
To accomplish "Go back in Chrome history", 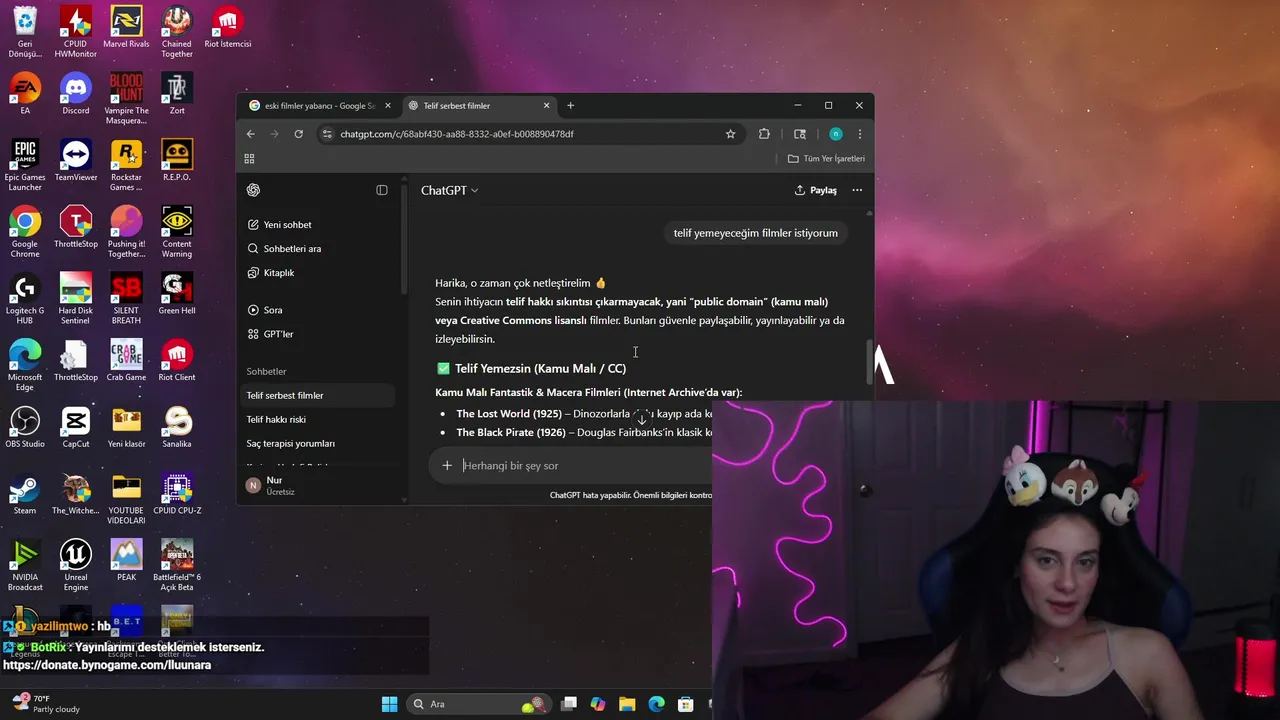I will (251, 134).
